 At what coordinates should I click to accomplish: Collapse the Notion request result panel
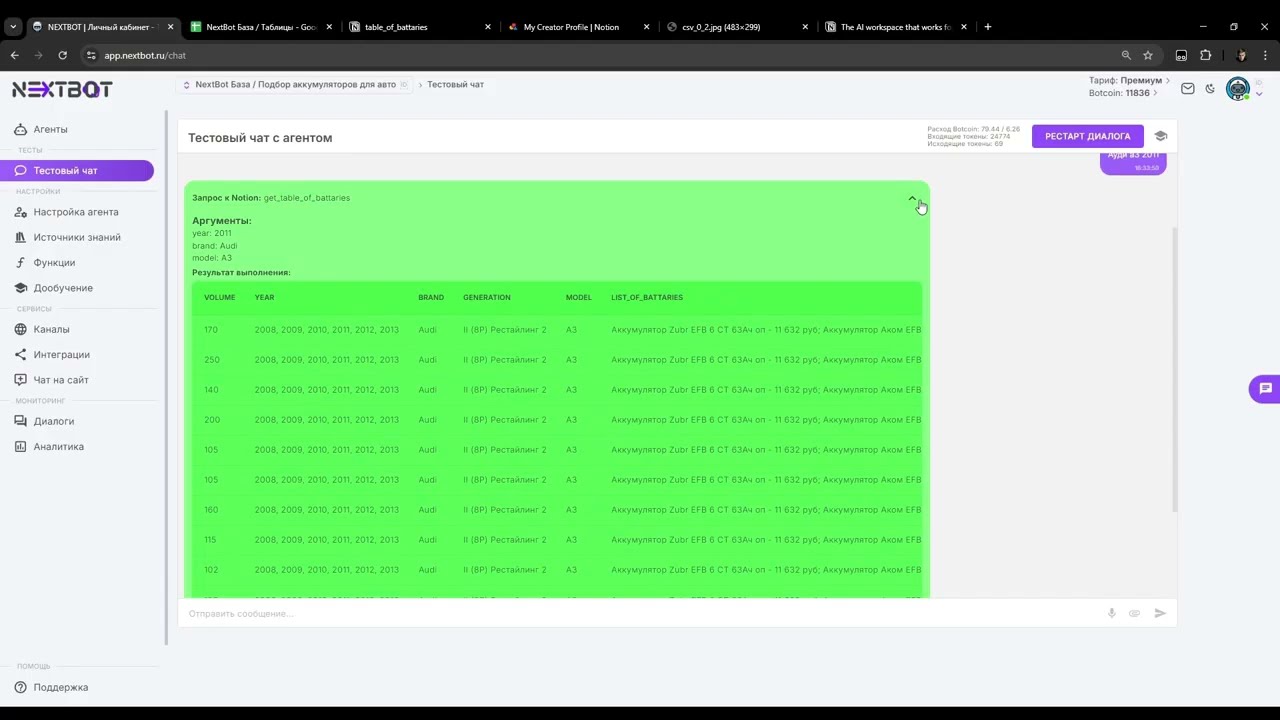click(x=912, y=199)
